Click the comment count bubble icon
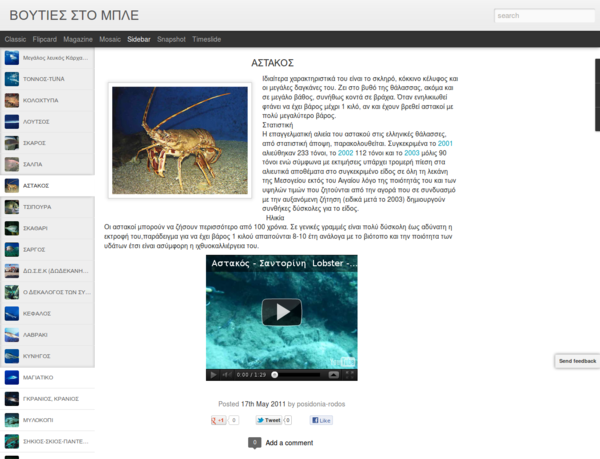Viewport: 600px width, 459px height. [254, 442]
